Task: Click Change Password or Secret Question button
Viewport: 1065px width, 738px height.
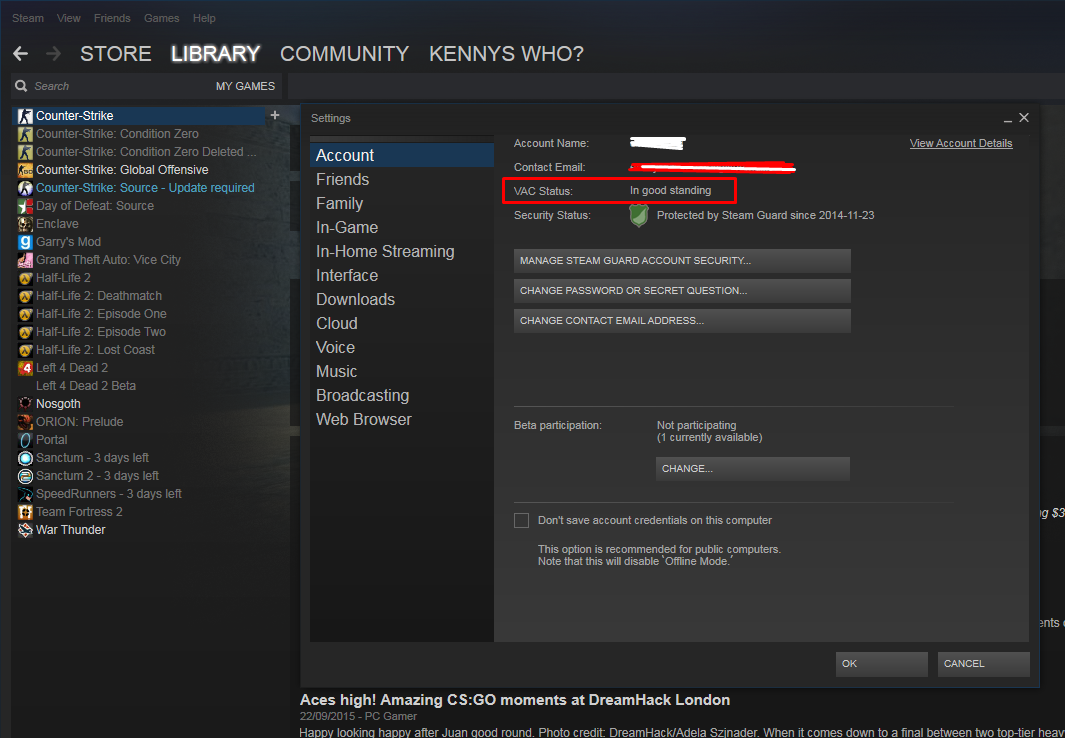Action: (682, 291)
